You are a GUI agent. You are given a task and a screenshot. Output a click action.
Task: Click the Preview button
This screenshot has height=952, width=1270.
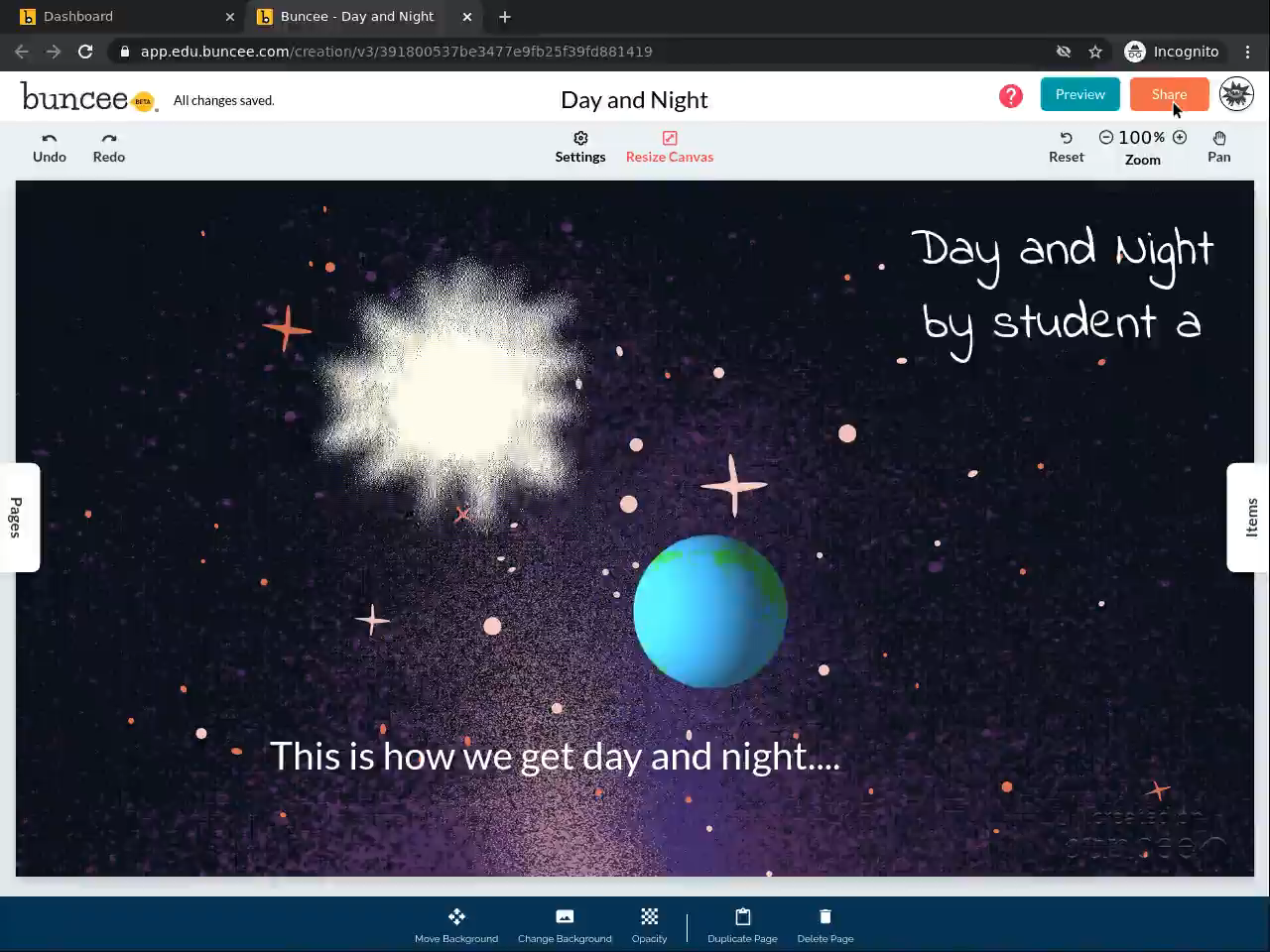[x=1080, y=94]
